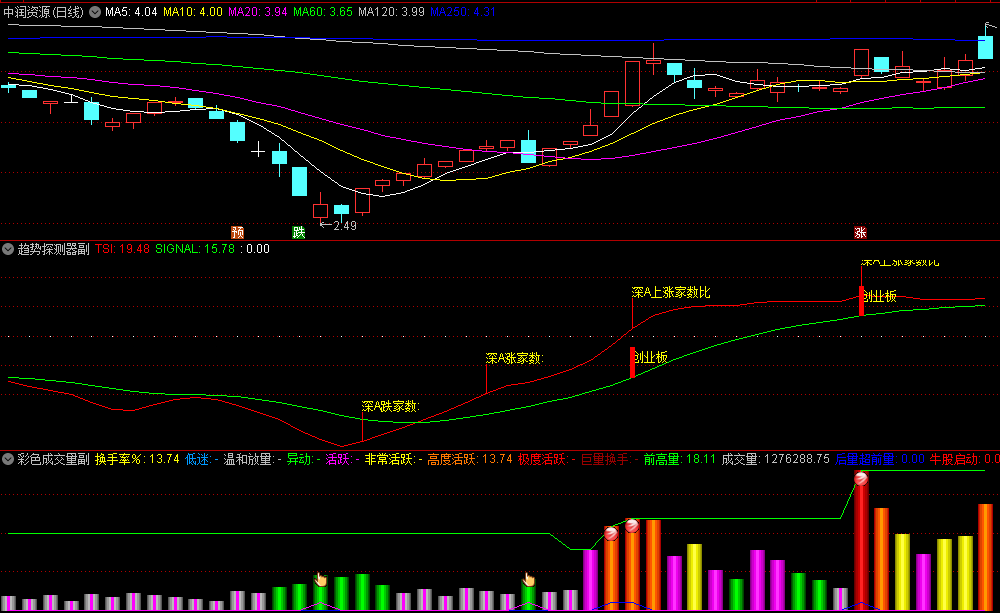The image size is (1000, 613).
Task: Click red signal bar on the green SIGNAL line
Action: click(632, 362)
